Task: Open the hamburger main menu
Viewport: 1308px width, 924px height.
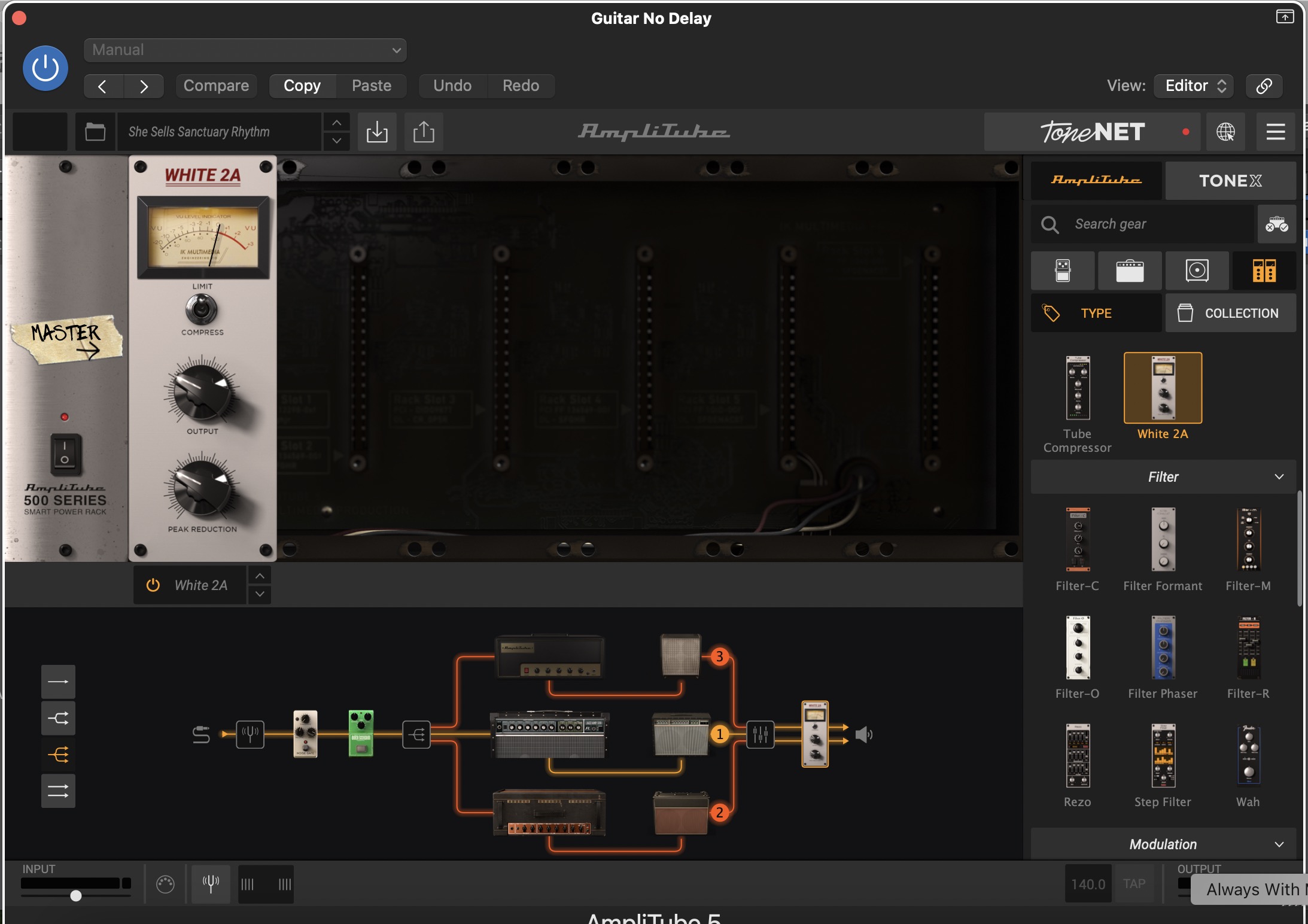Action: [1276, 132]
